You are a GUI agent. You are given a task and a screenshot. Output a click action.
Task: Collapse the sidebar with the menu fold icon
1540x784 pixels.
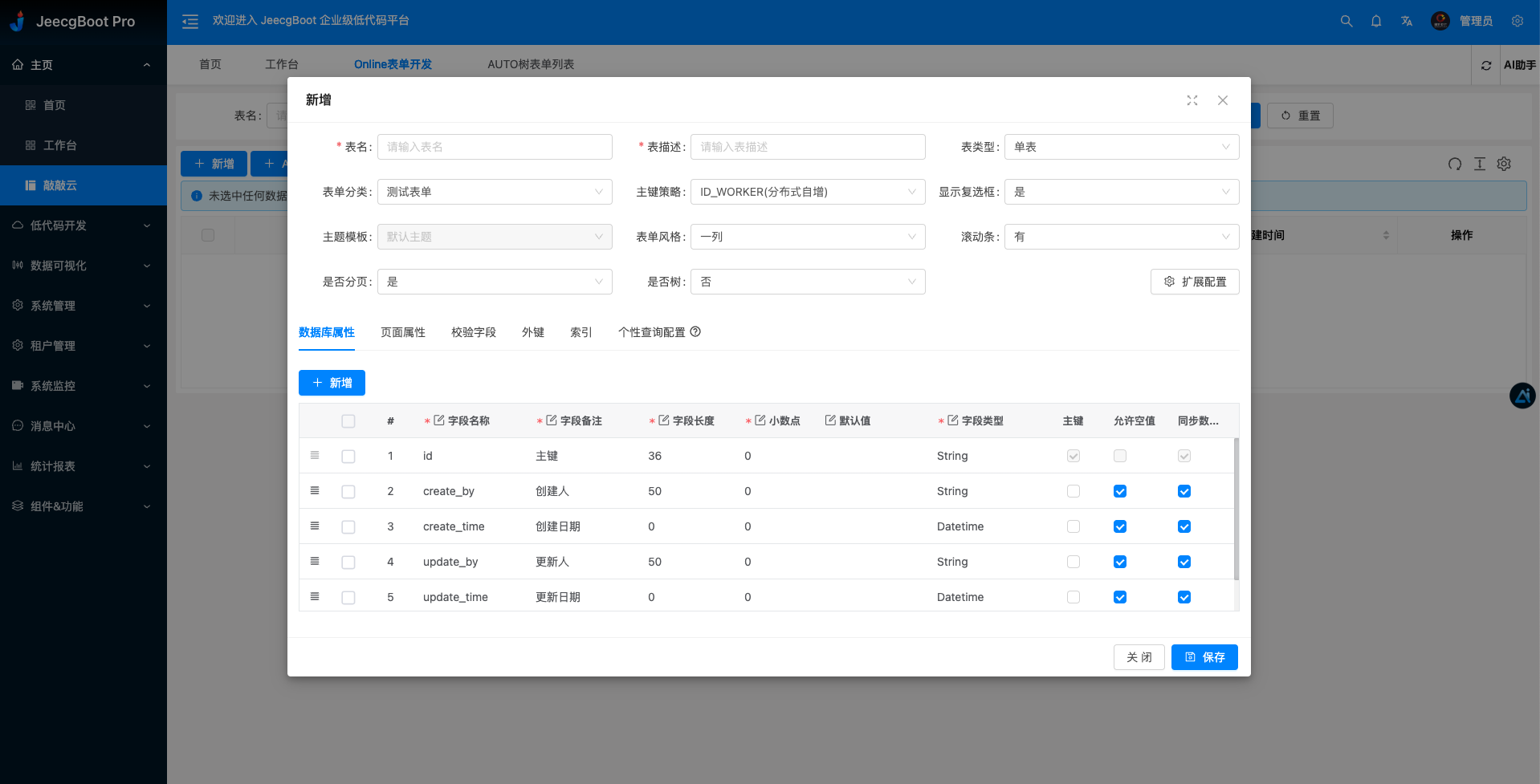190,22
